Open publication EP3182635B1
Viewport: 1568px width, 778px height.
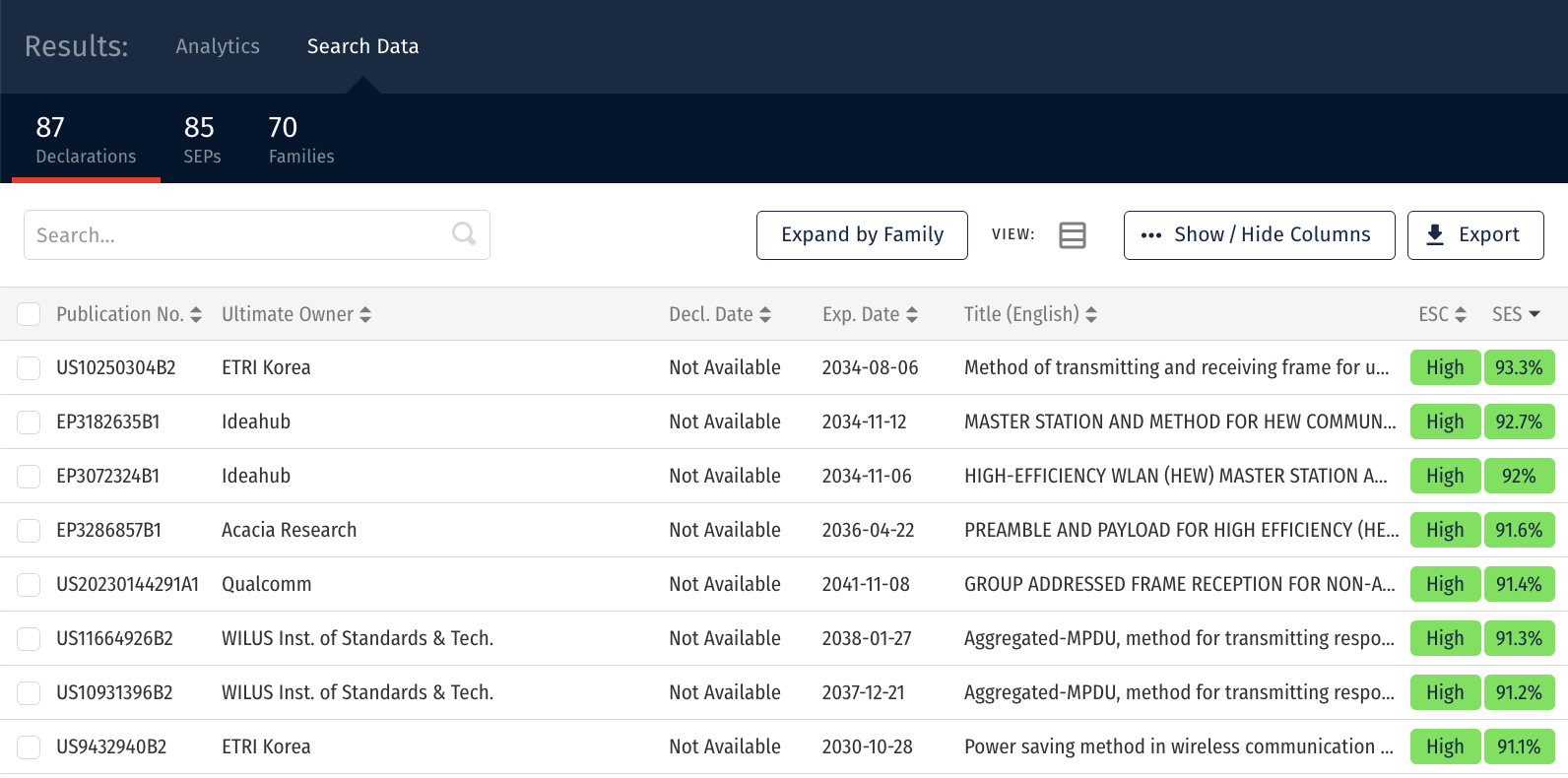(x=108, y=421)
